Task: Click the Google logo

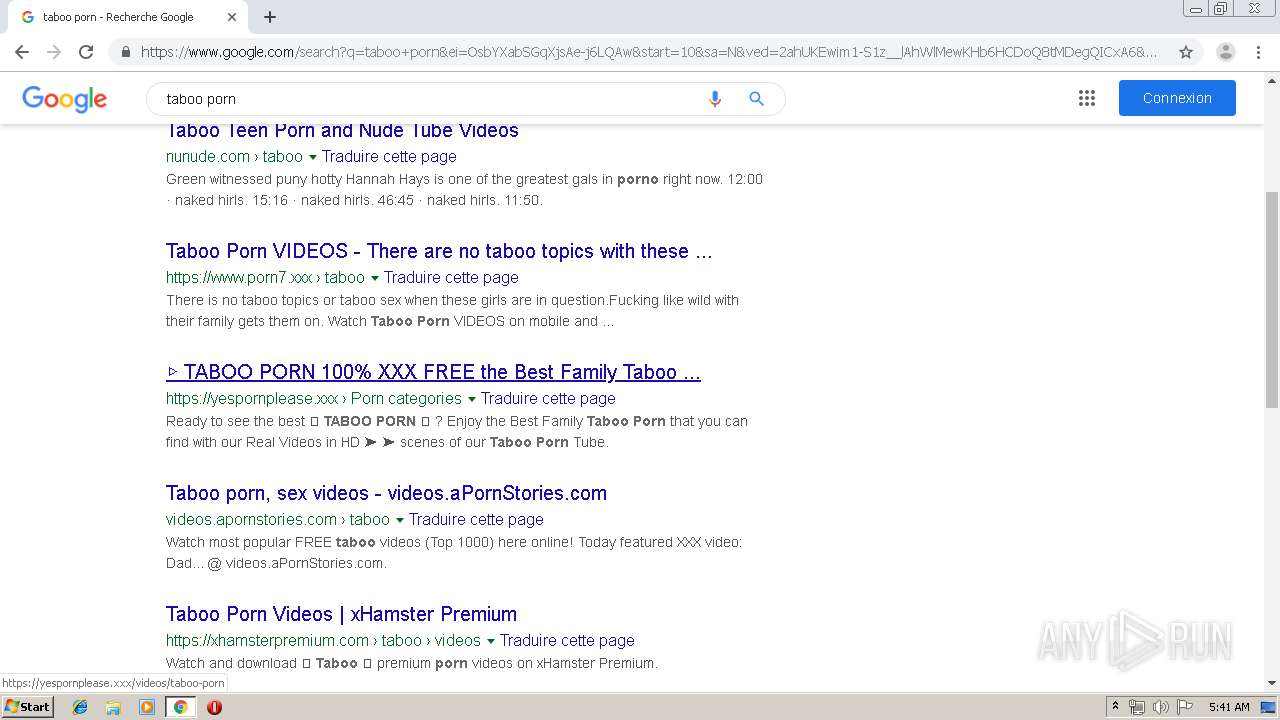Action: 64,99
